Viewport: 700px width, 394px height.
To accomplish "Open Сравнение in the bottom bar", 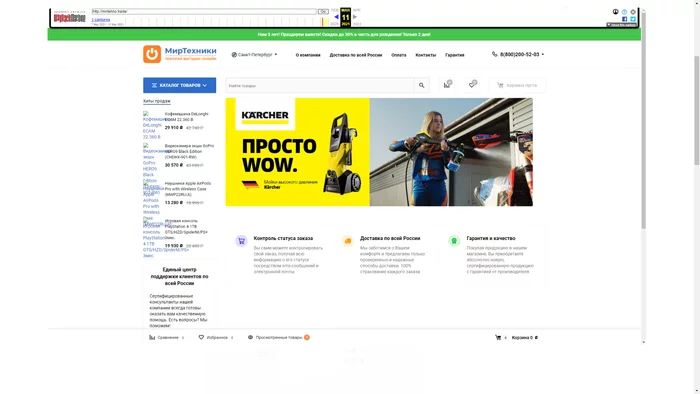I will [x=167, y=337].
